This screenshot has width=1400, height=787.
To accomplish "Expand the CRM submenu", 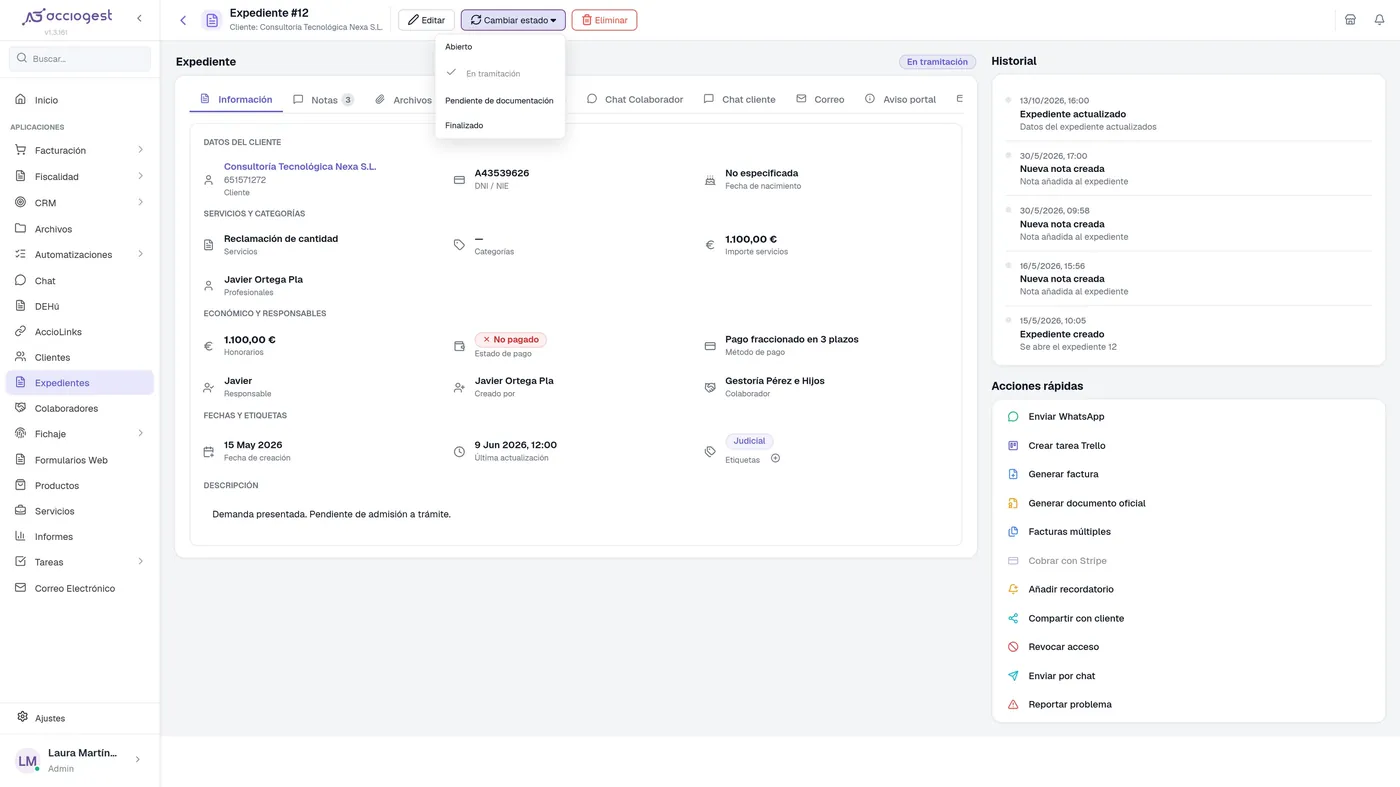I will coord(140,202).
